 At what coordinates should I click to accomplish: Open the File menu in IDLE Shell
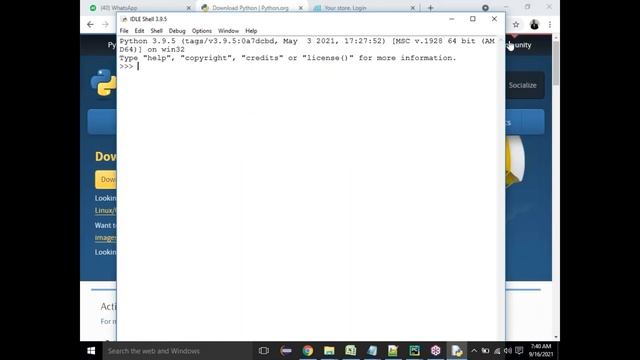coord(124,31)
